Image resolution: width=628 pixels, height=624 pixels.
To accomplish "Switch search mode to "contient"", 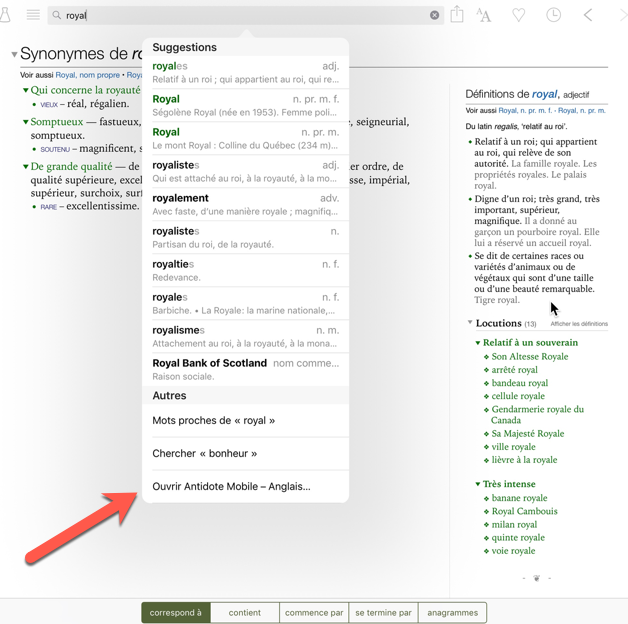I will 244,612.
